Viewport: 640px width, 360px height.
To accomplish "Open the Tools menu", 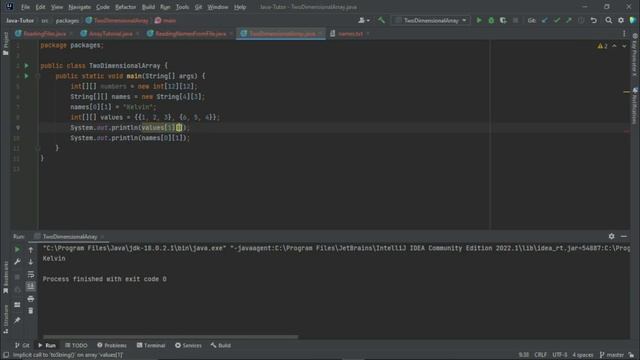I will pos(182,7).
